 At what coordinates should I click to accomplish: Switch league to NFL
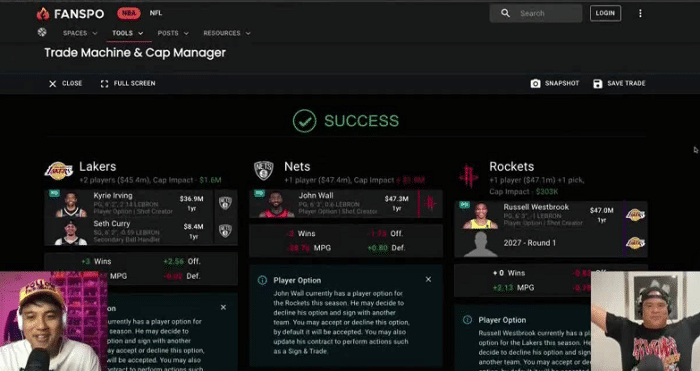pyautogui.click(x=156, y=13)
